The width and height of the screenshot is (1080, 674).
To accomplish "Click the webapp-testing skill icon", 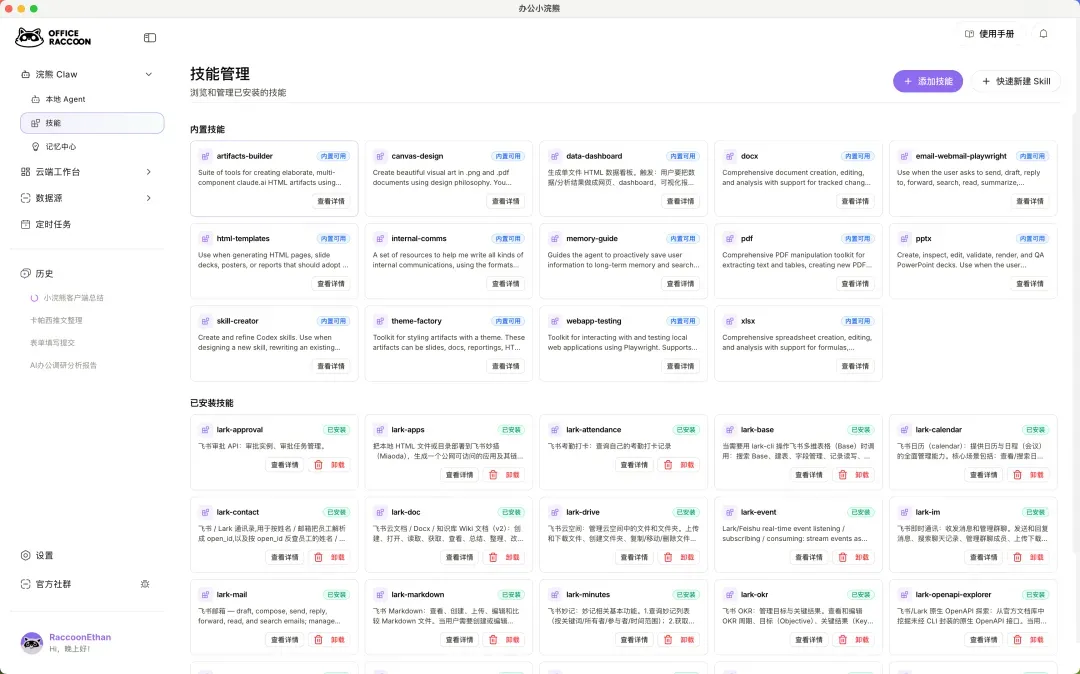I will point(555,322).
